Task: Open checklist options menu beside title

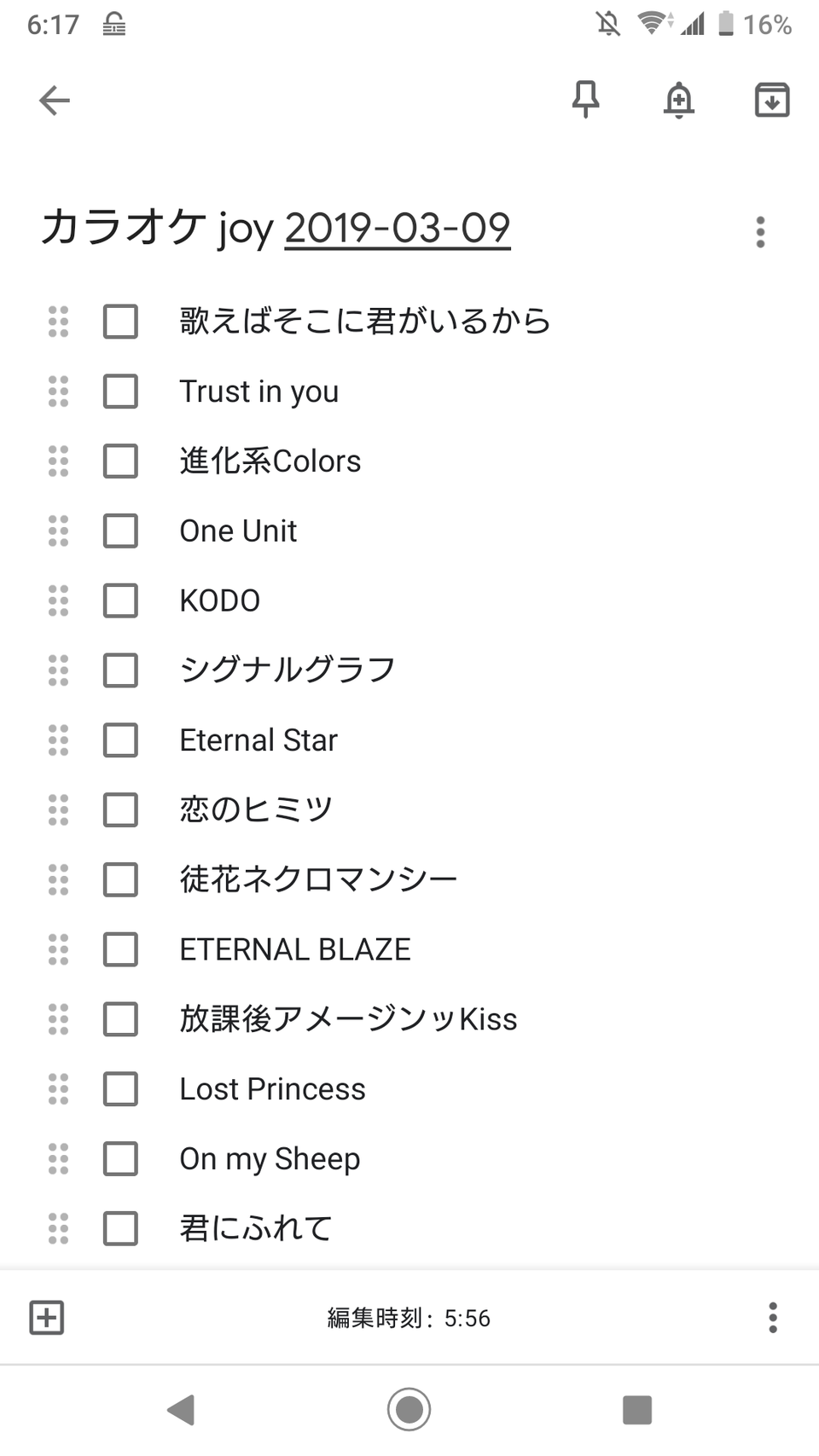Action: [760, 232]
